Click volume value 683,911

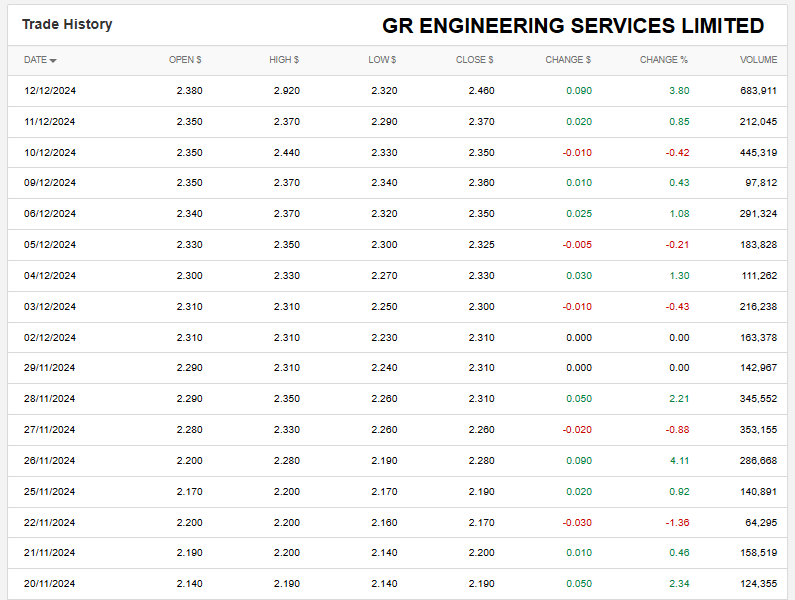756,91
